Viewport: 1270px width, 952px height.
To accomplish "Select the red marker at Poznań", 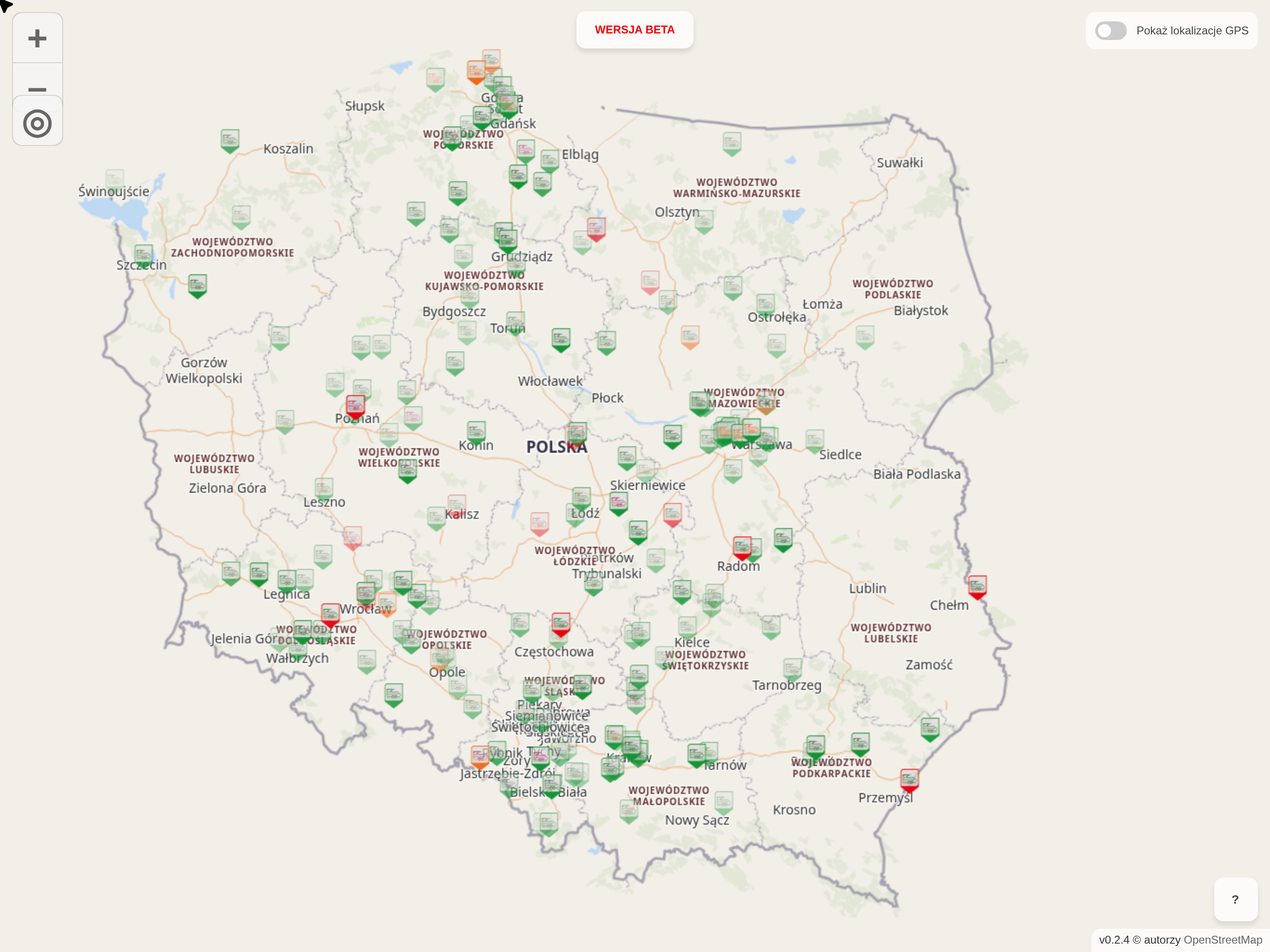I will click(356, 405).
